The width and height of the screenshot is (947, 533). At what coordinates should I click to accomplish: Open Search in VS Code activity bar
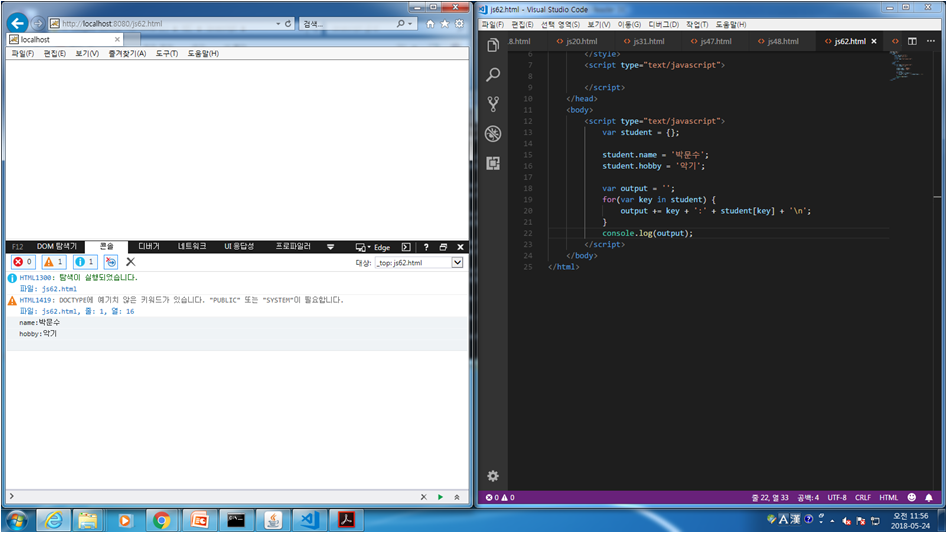493,75
